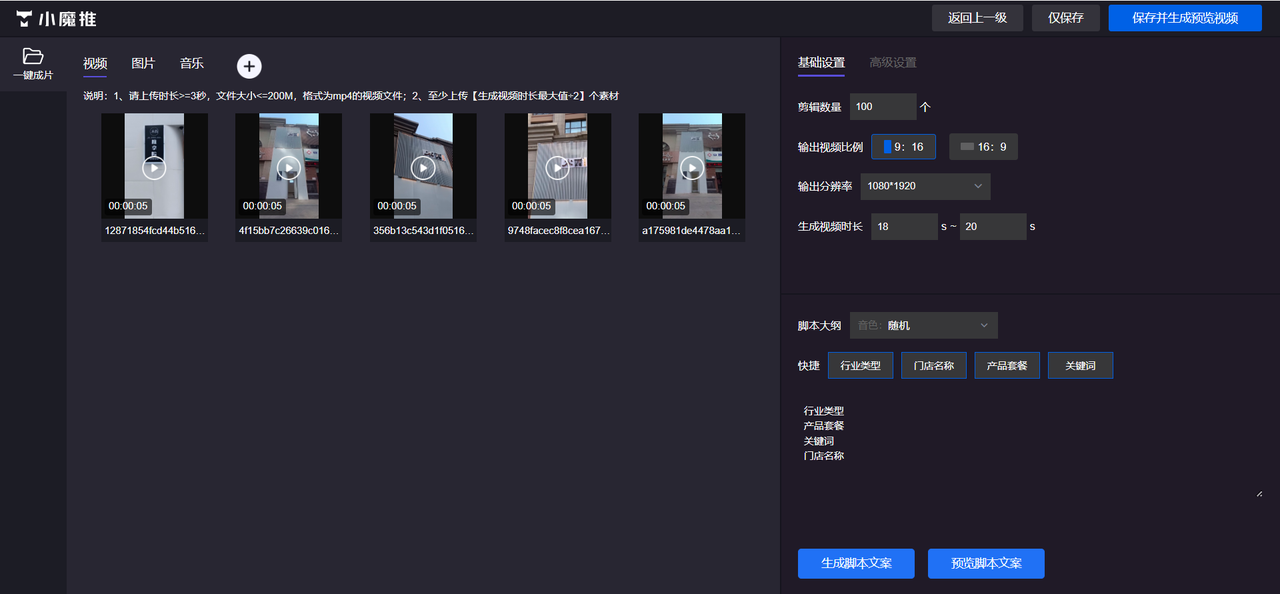1280x594 pixels.
Task: Play the third video 356b13c543d1f0516
Action: [423, 168]
